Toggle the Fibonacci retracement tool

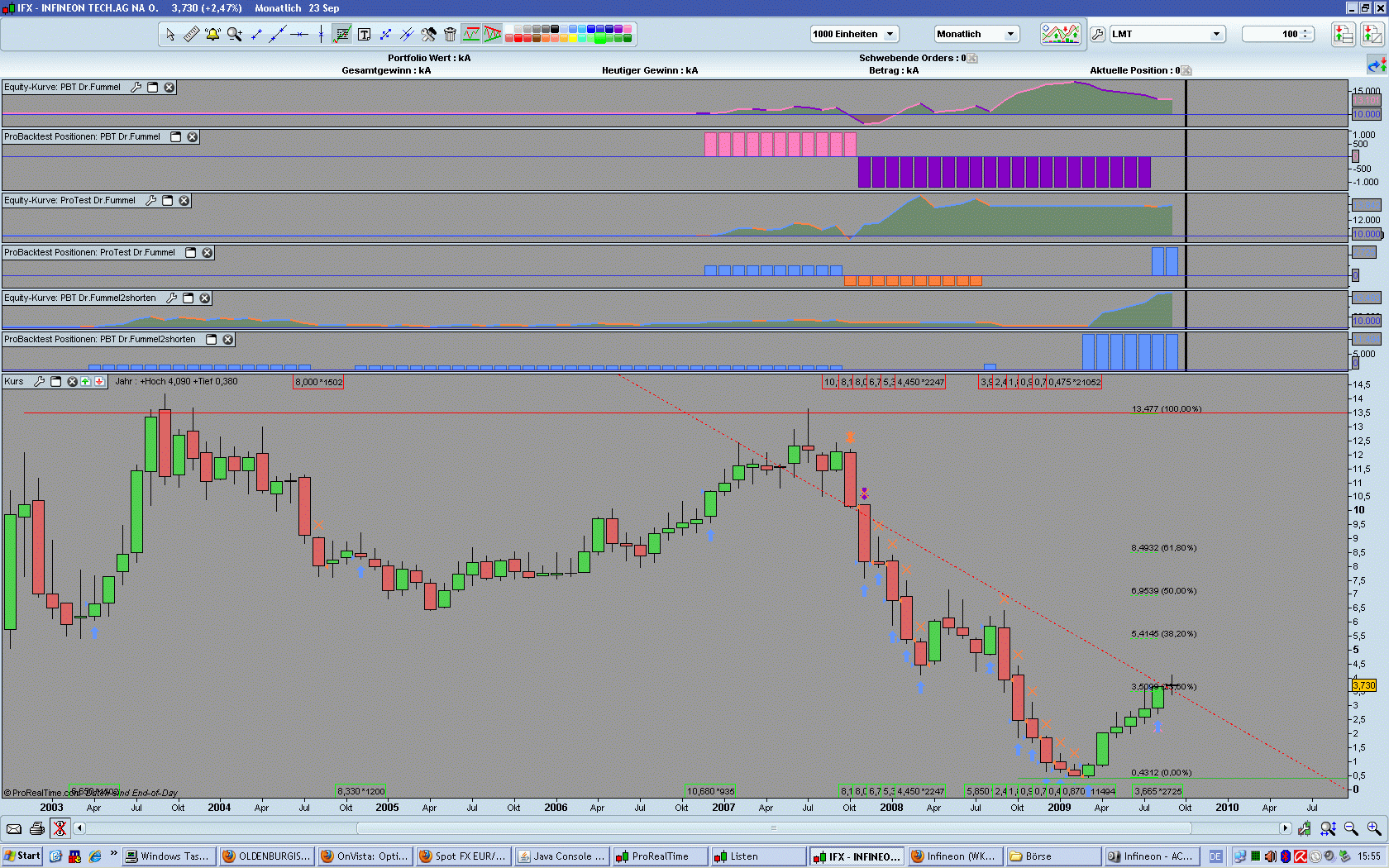[342, 34]
